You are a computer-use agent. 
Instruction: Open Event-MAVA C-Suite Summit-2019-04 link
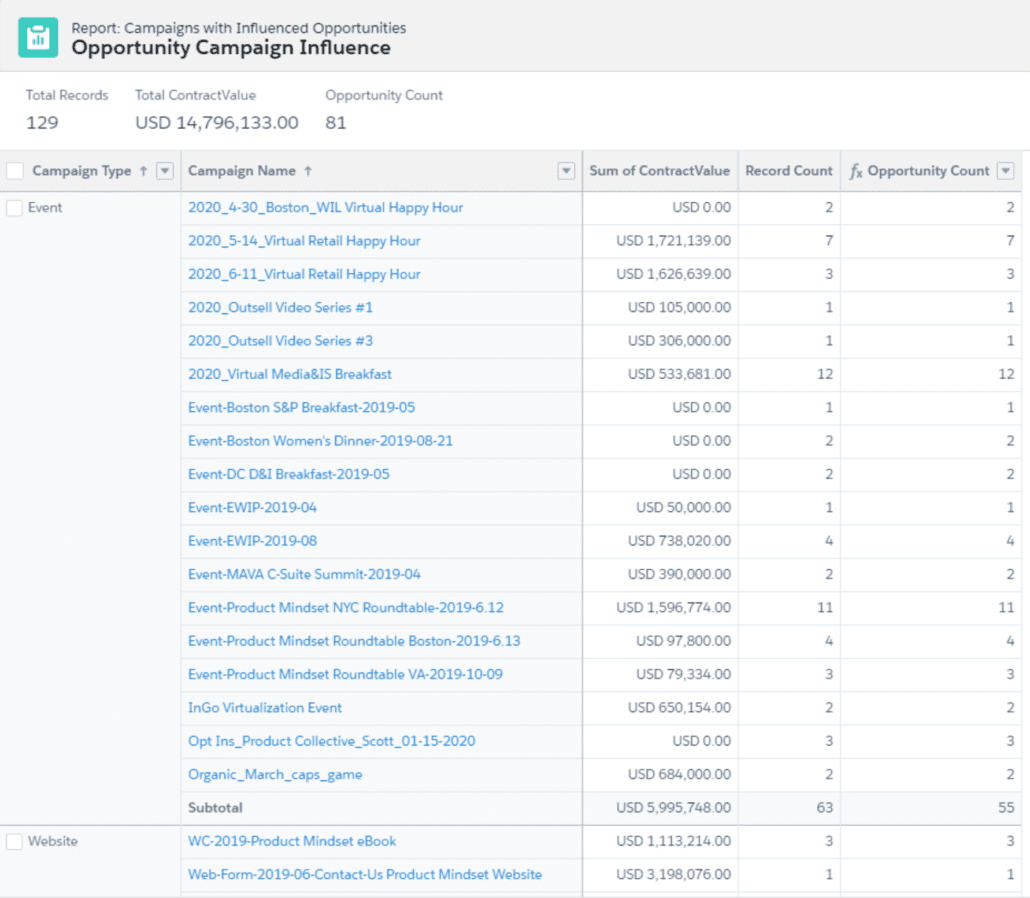tap(304, 574)
